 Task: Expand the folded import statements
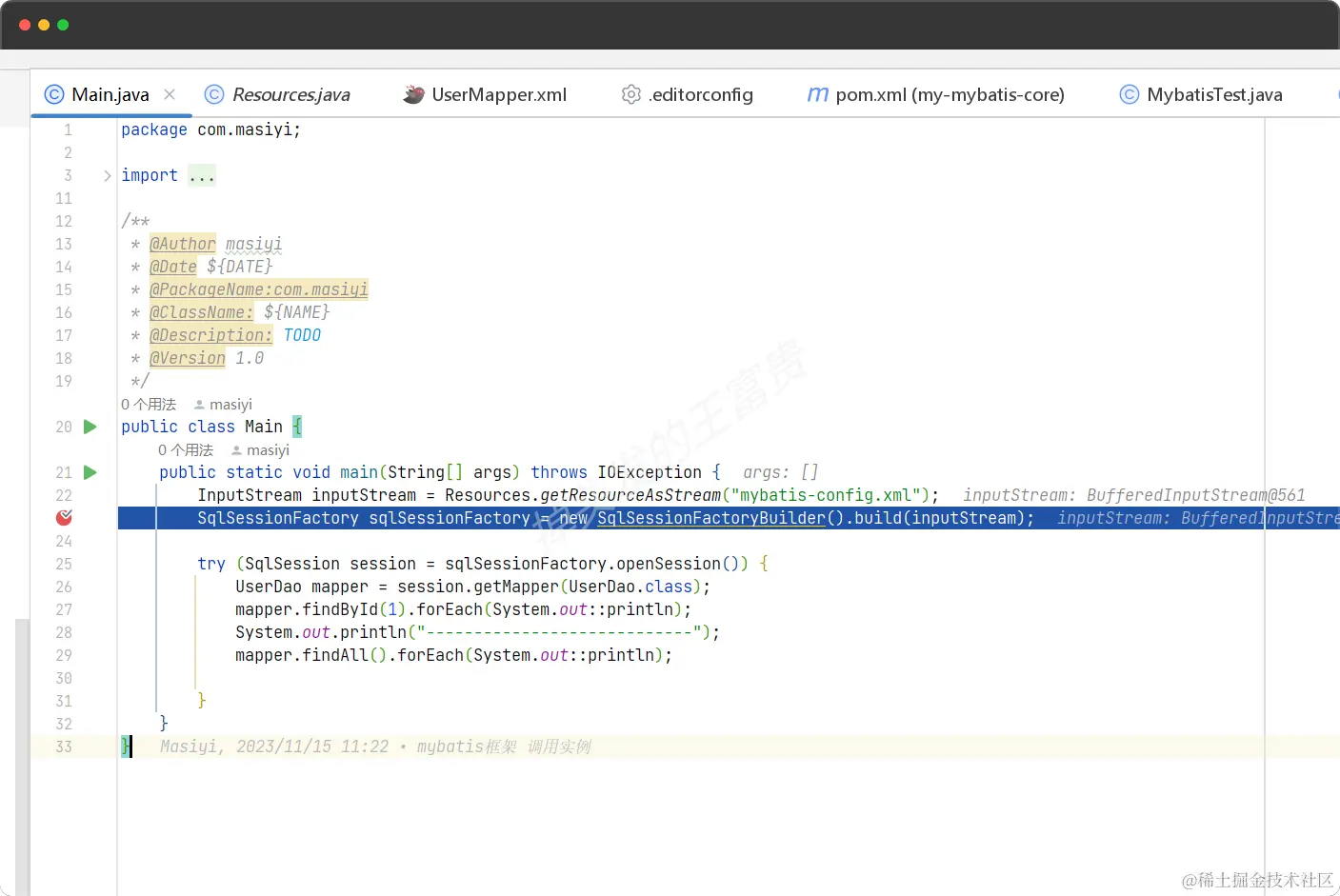tap(107, 175)
